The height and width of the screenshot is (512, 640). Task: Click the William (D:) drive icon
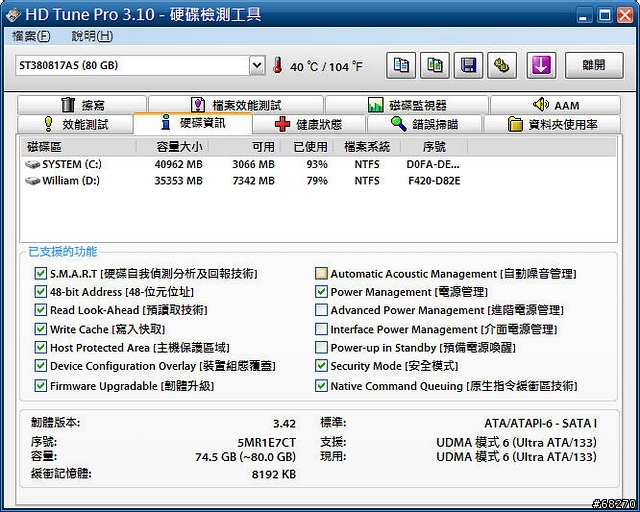(x=32, y=181)
